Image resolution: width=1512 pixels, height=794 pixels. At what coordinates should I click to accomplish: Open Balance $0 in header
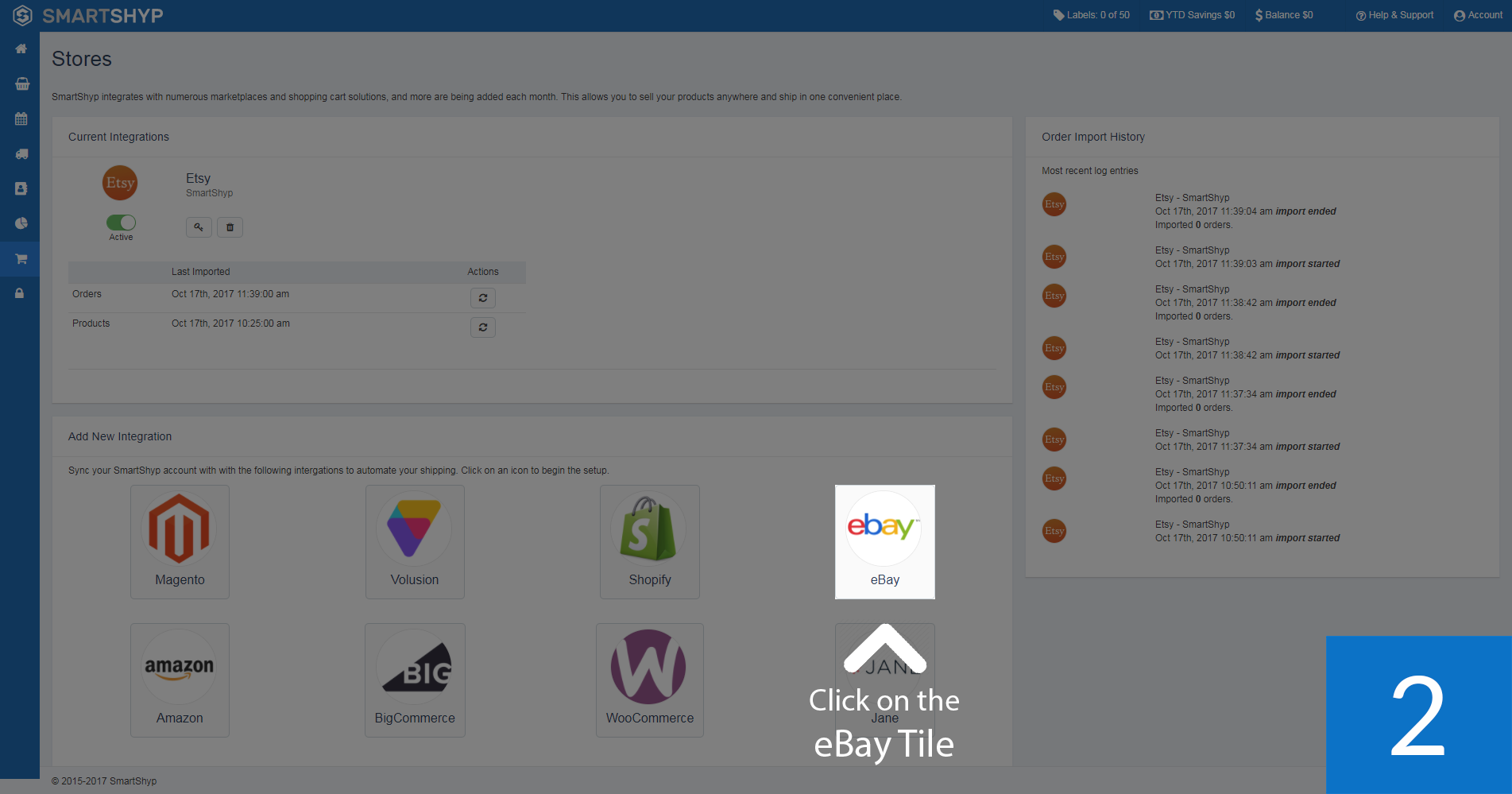[1284, 15]
